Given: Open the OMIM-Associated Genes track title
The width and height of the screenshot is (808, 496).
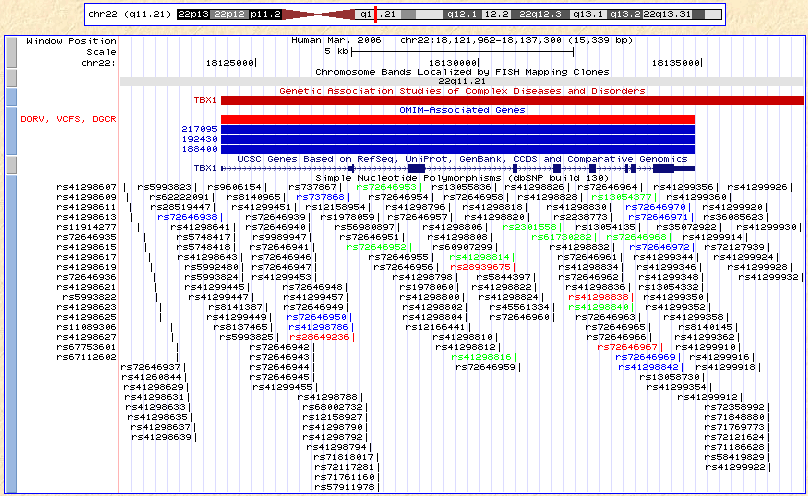Looking at the screenshot, I should pos(461,110).
